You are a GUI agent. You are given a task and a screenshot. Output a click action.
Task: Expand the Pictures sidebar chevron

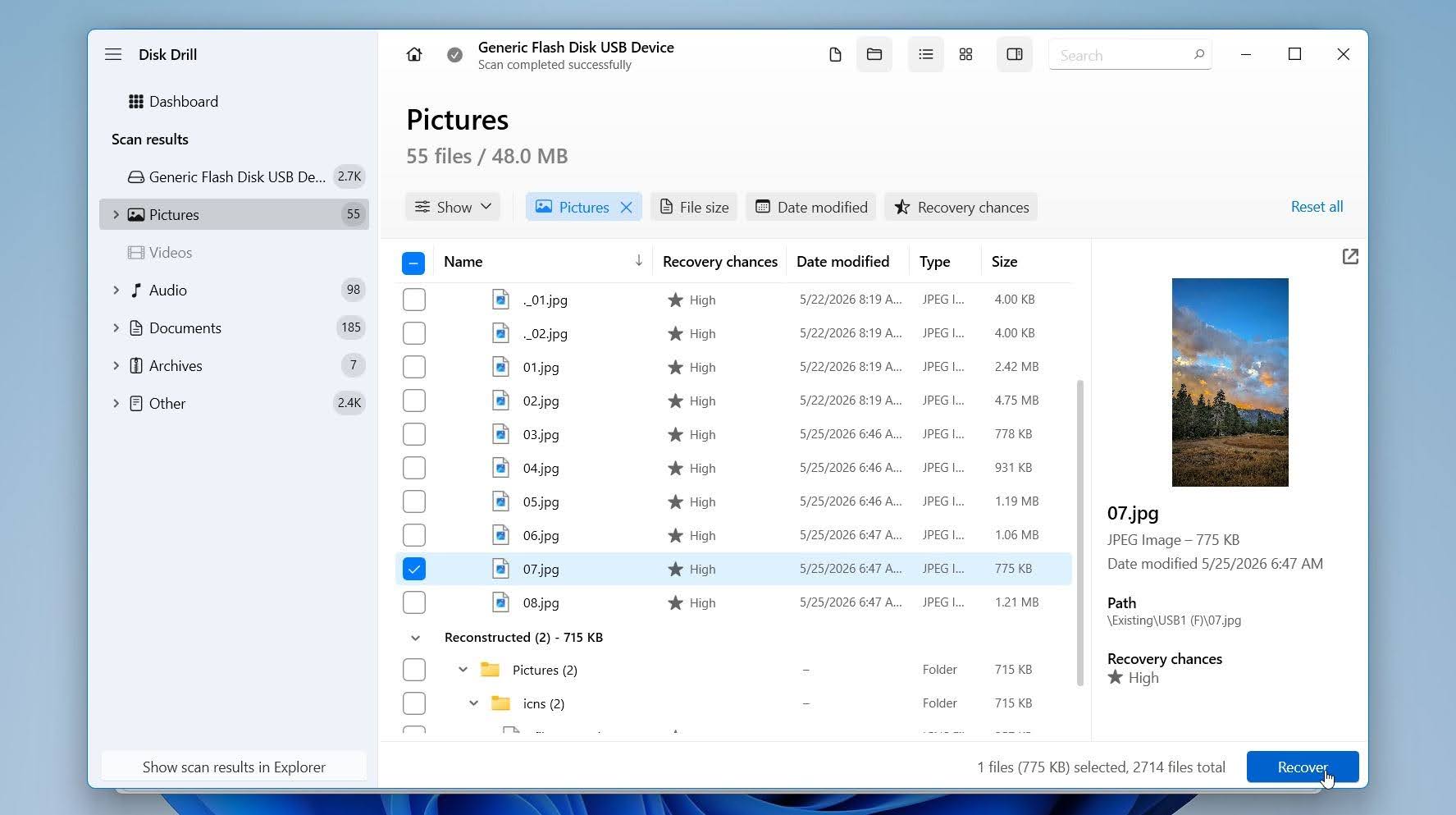point(116,214)
